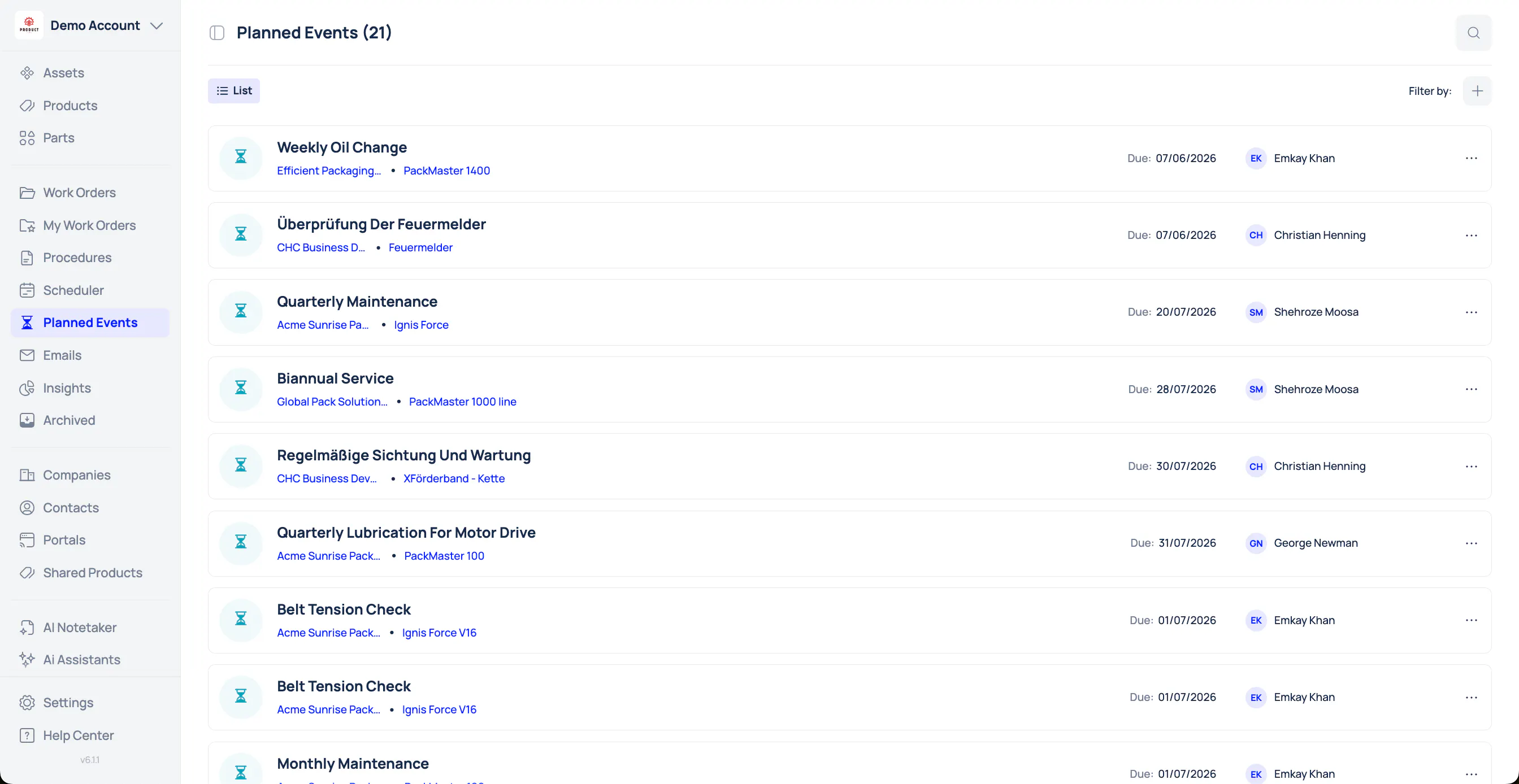Click the Settings gear icon
This screenshot has height=784, width=1519.
[x=27, y=703]
